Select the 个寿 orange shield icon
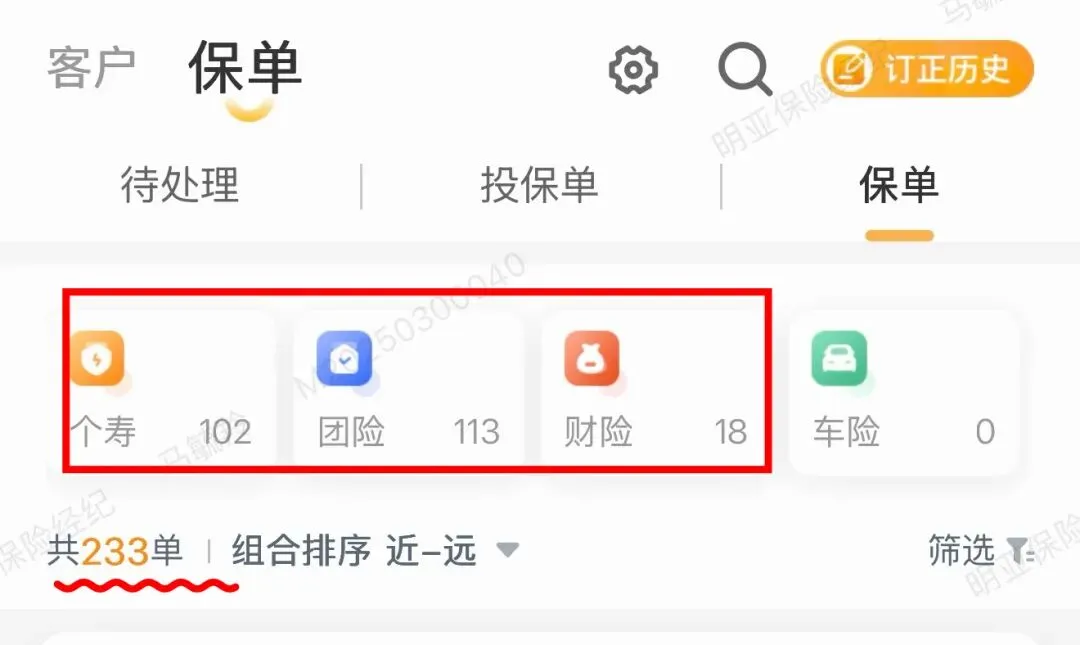Screen dimensions: 1080x645 point(97,358)
